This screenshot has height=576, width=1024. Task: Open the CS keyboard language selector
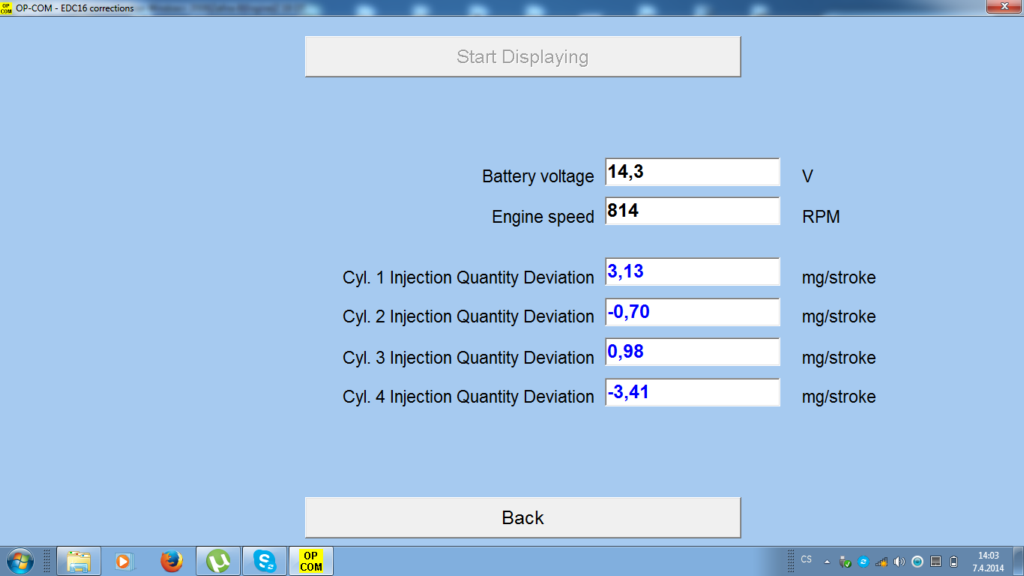coord(806,560)
